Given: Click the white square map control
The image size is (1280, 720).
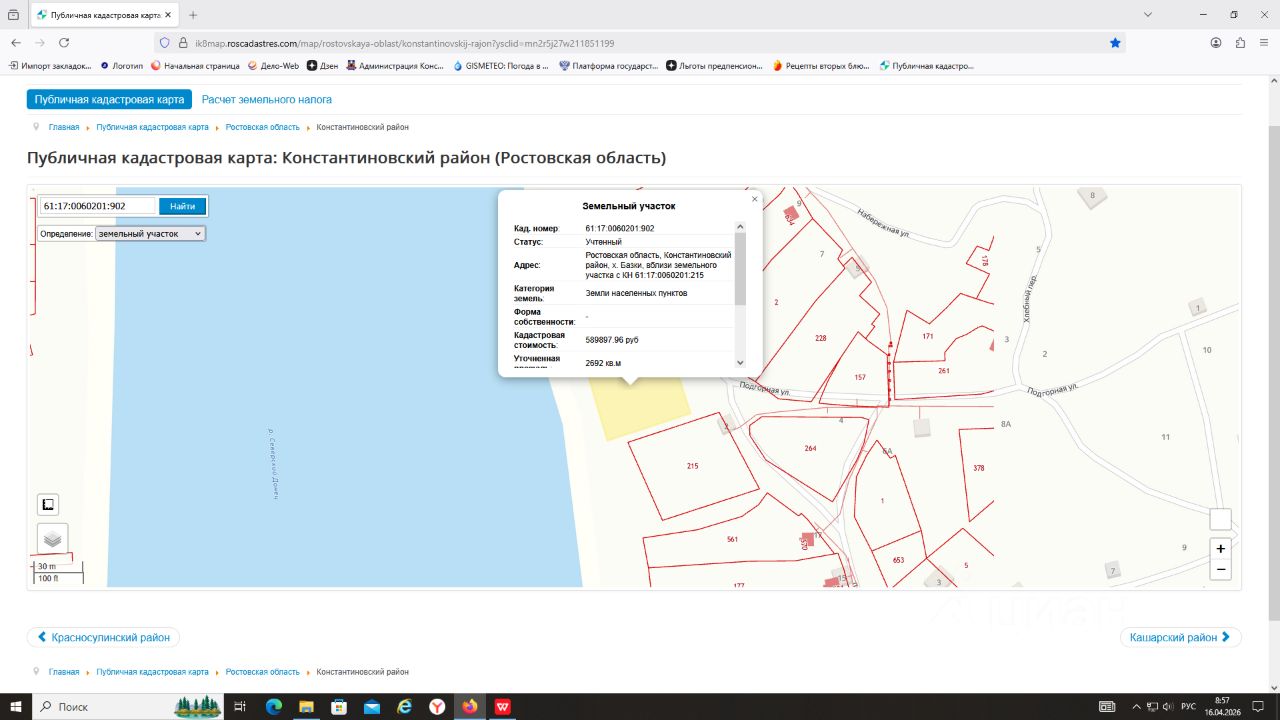Looking at the screenshot, I should pyautogui.click(x=1220, y=519).
